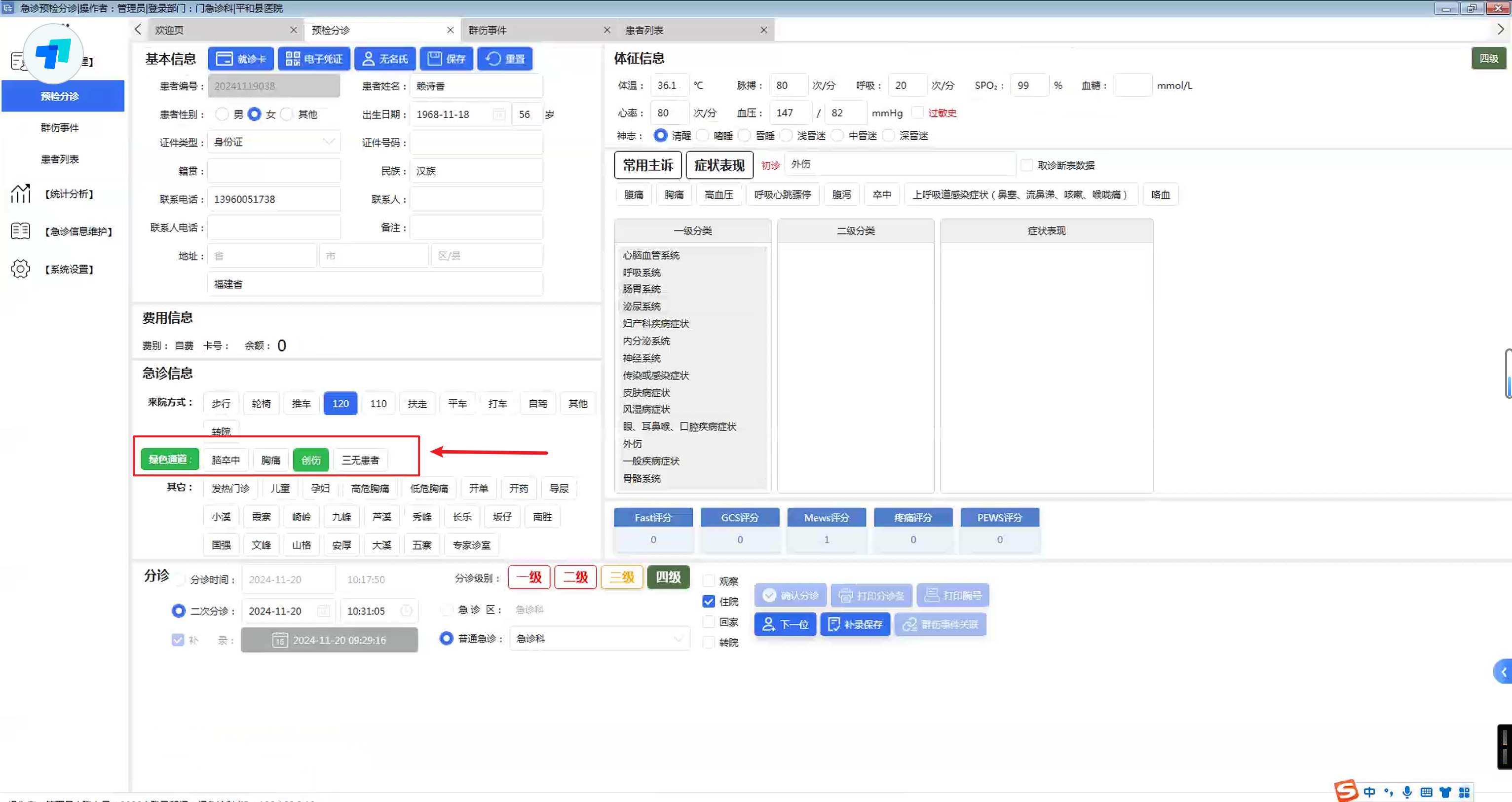Open the 统计分析 chart icon in sidebar

[x=21, y=194]
